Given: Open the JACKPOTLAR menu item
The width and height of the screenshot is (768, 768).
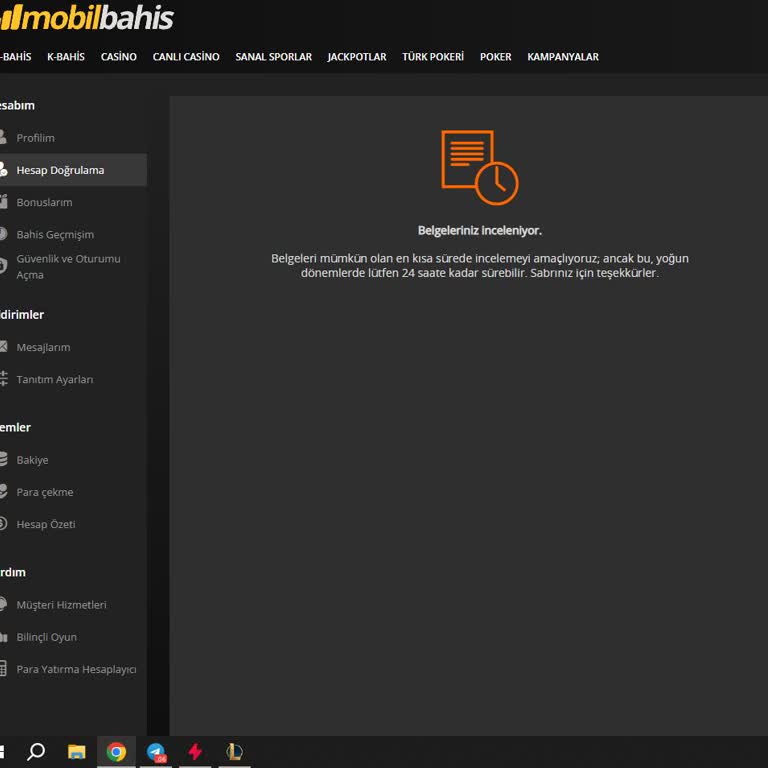Looking at the screenshot, I should (357, 57).
